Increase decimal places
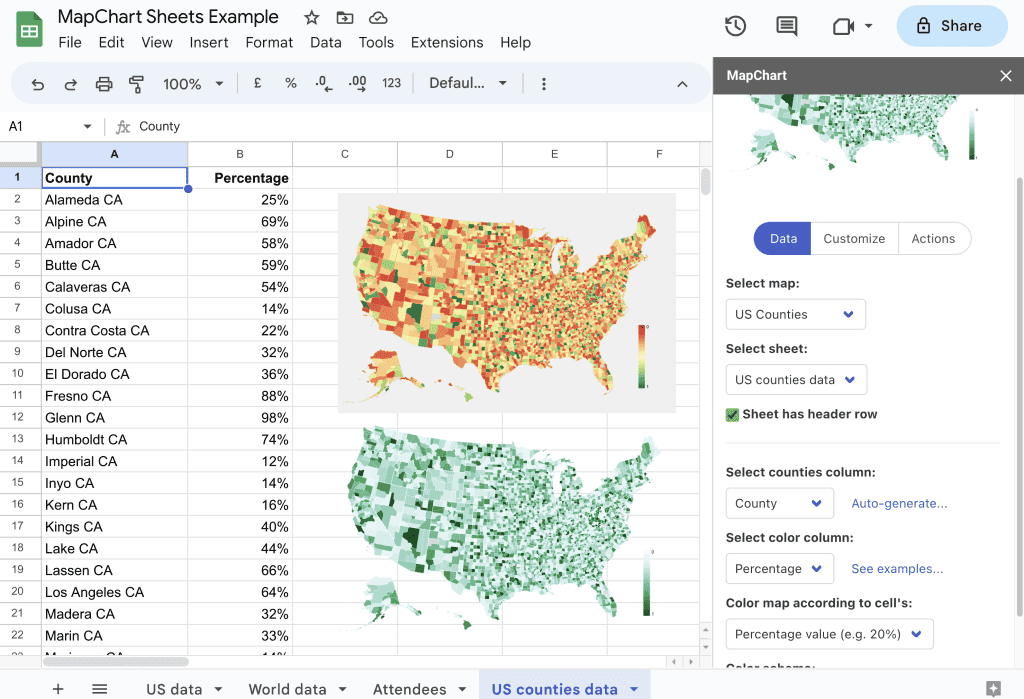Image resolution: width=1024 pixels, height=699 pixels. pyautogui.click(x=357, y=83)
